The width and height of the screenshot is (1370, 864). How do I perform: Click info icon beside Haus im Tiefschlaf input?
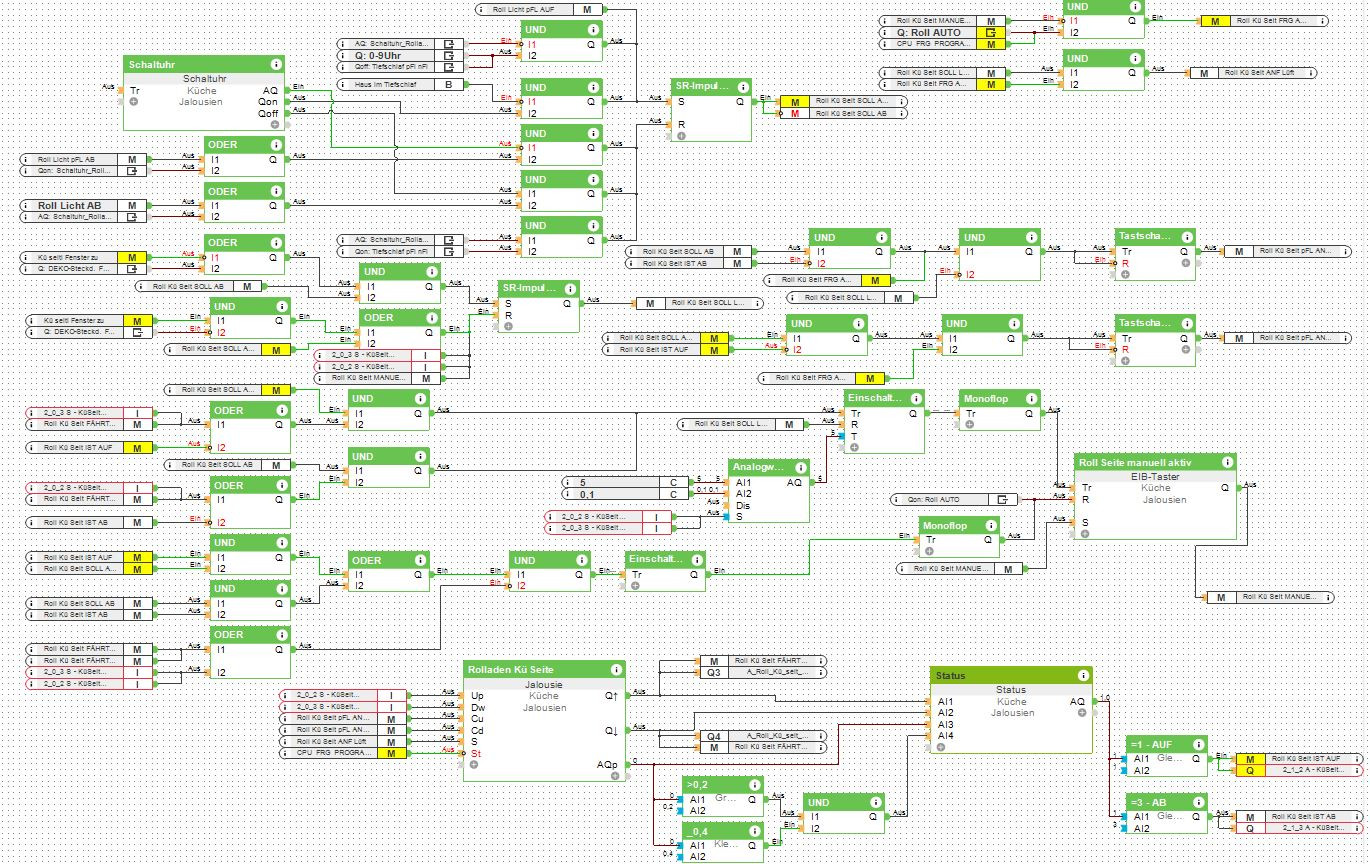[x=345, y=85]
